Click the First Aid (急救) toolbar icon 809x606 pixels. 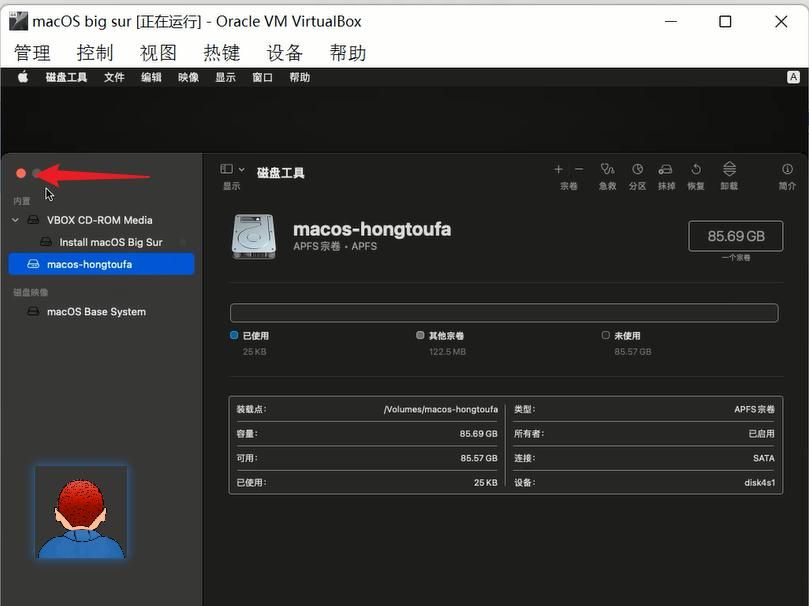click(x=607, y=170)
